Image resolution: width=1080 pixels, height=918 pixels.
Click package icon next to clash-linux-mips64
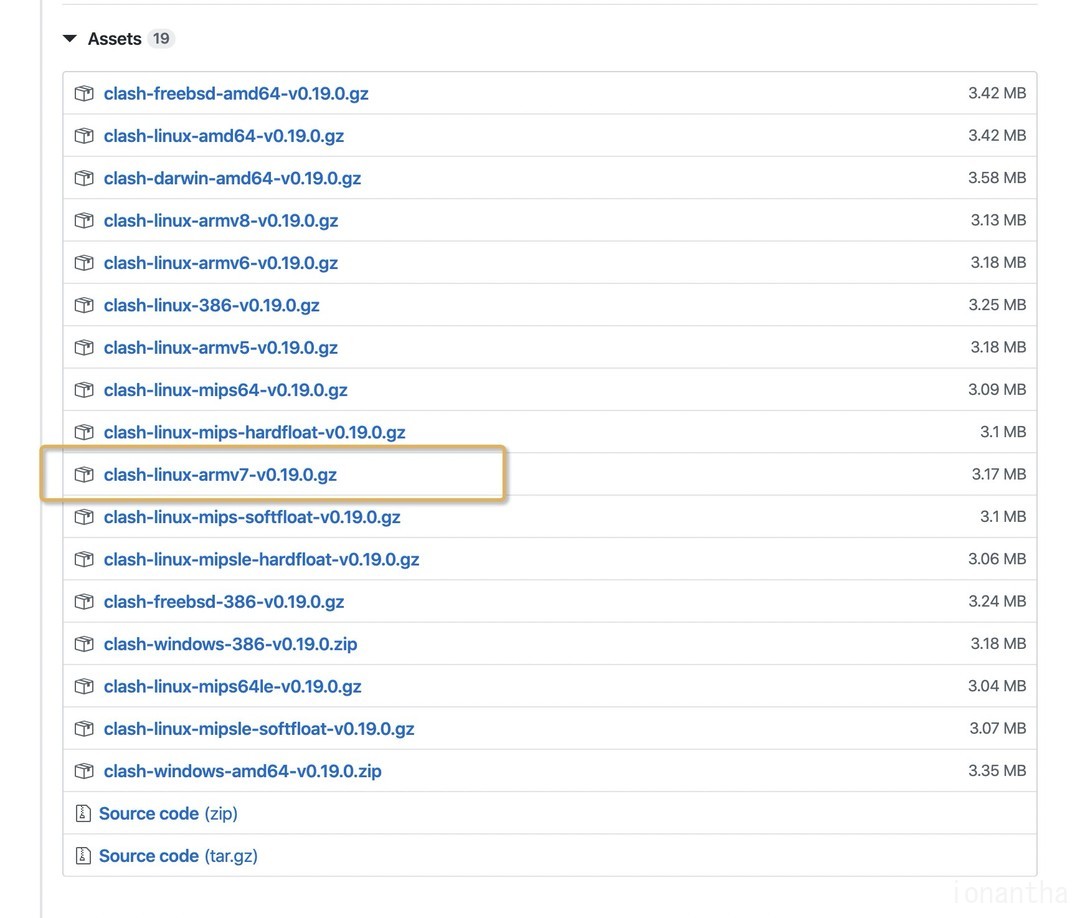[x=84, y=390]
